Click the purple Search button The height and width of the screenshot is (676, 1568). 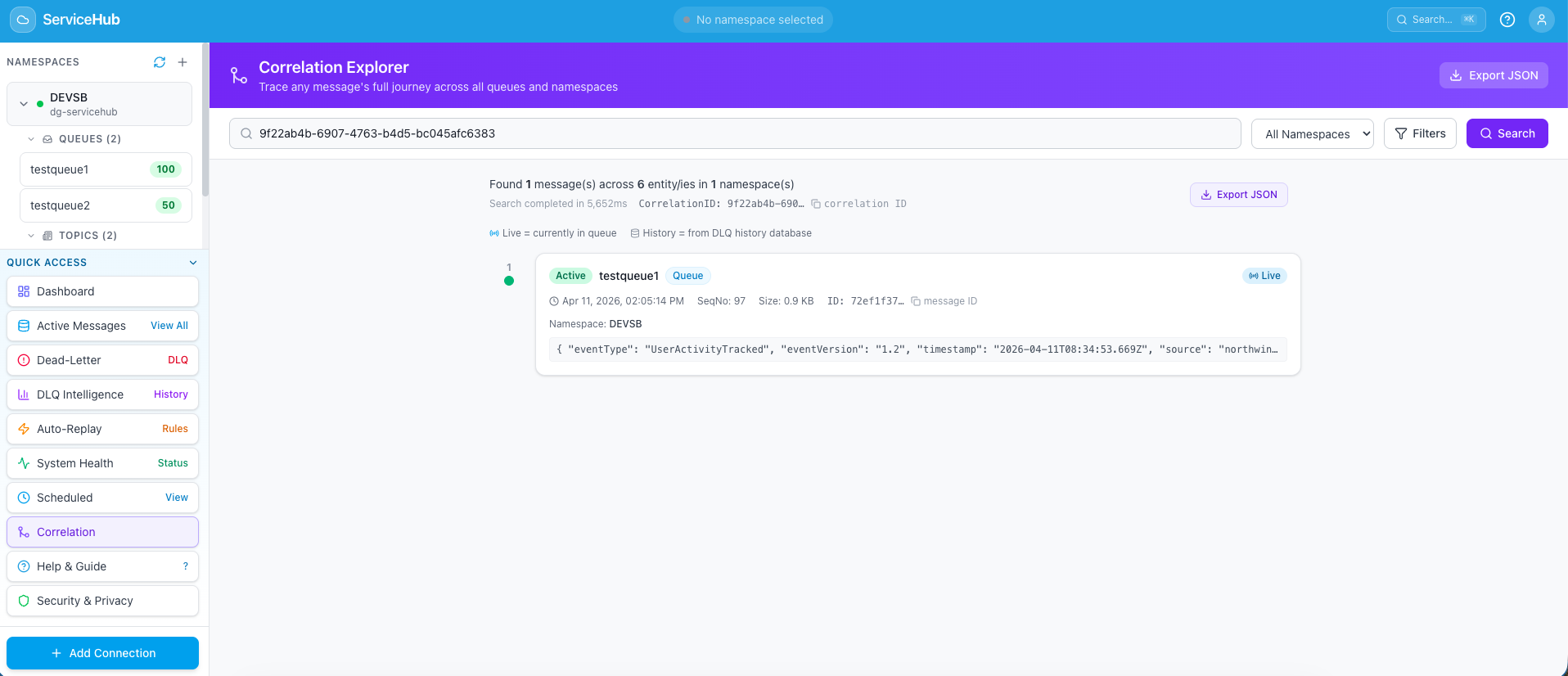coord(1507,133)
